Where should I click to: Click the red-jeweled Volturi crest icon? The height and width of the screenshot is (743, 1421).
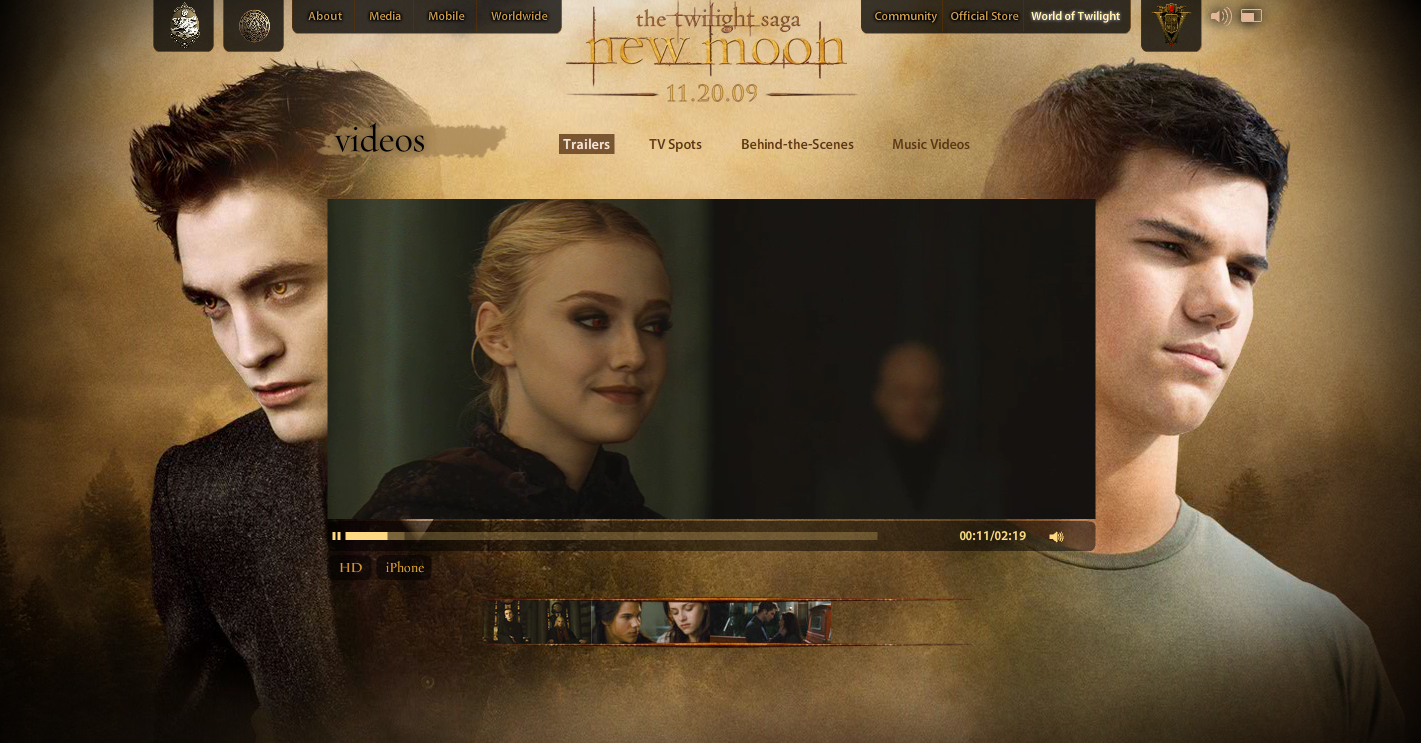1171,25
